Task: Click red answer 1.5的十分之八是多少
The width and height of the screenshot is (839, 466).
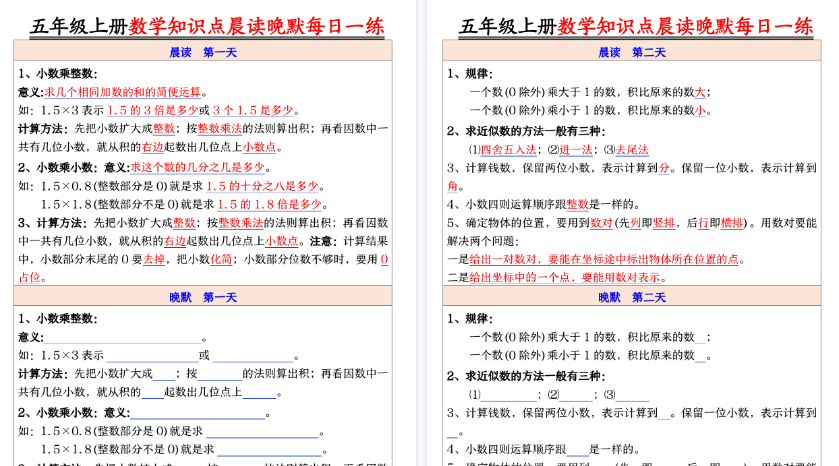Action: pos(263,186)
